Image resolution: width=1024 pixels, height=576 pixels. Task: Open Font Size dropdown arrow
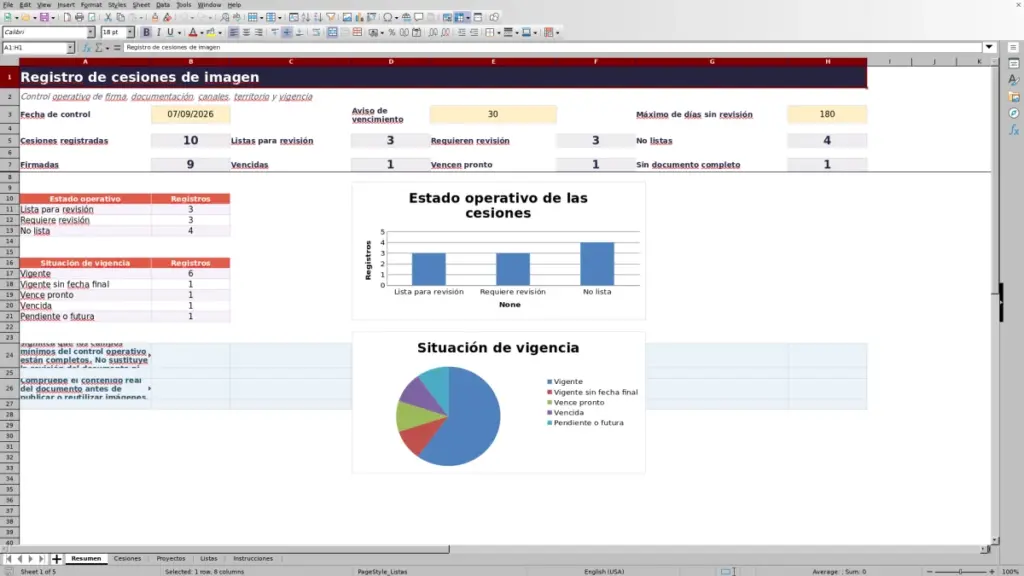point(130,33)
